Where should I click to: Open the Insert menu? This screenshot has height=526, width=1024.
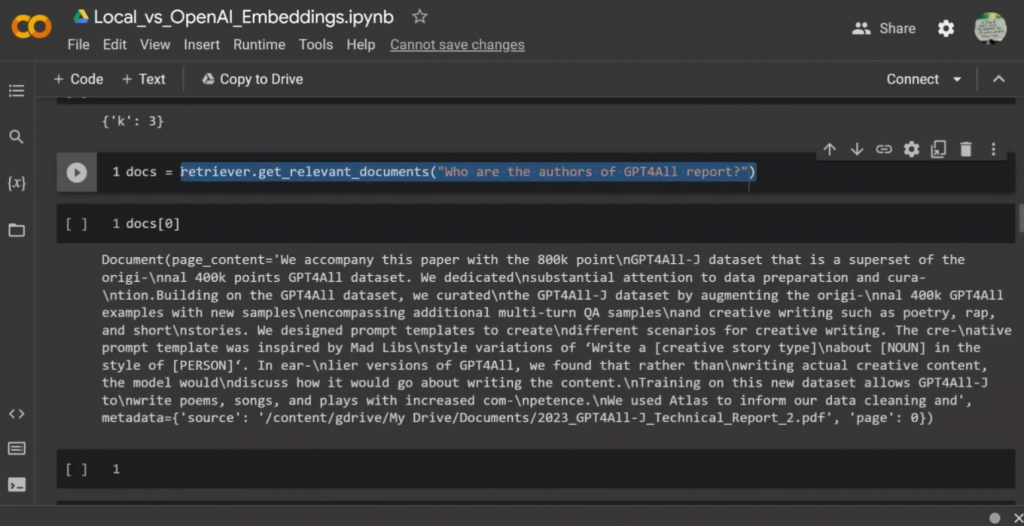(x=202, y=44)
